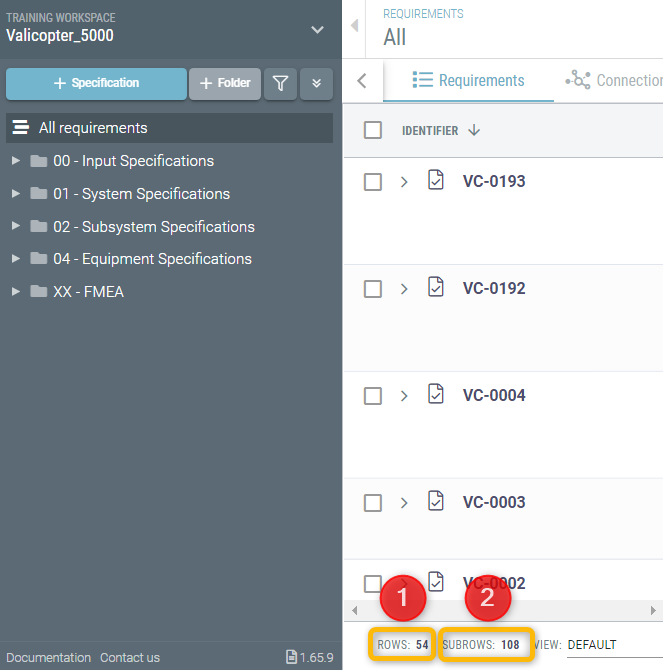Click the VC-0004 requirement document icon
Viewport: 663px width, 670px height.
[436, 394]
